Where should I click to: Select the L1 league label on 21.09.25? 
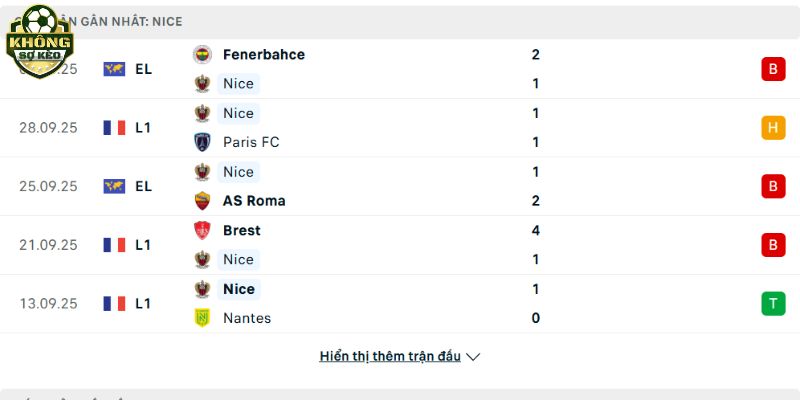(x=143, y=245)
